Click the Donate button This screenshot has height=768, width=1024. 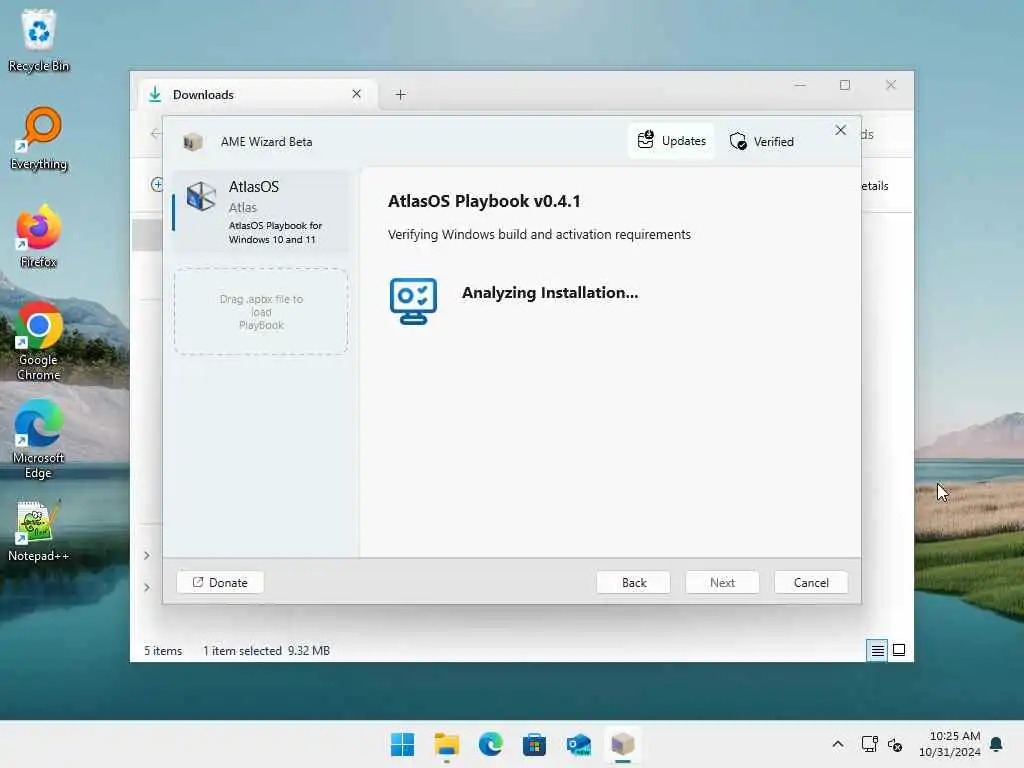tap(220, 583)
